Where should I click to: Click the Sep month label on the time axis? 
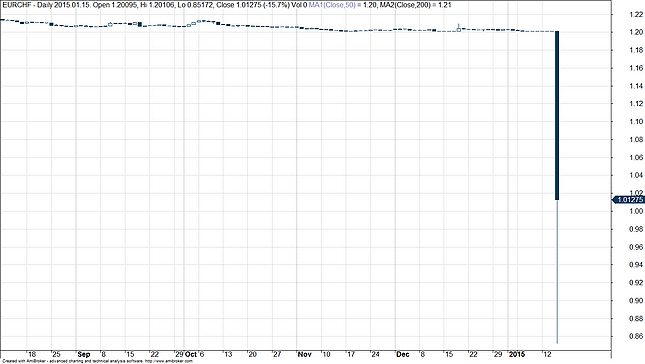tap(84, 354)
